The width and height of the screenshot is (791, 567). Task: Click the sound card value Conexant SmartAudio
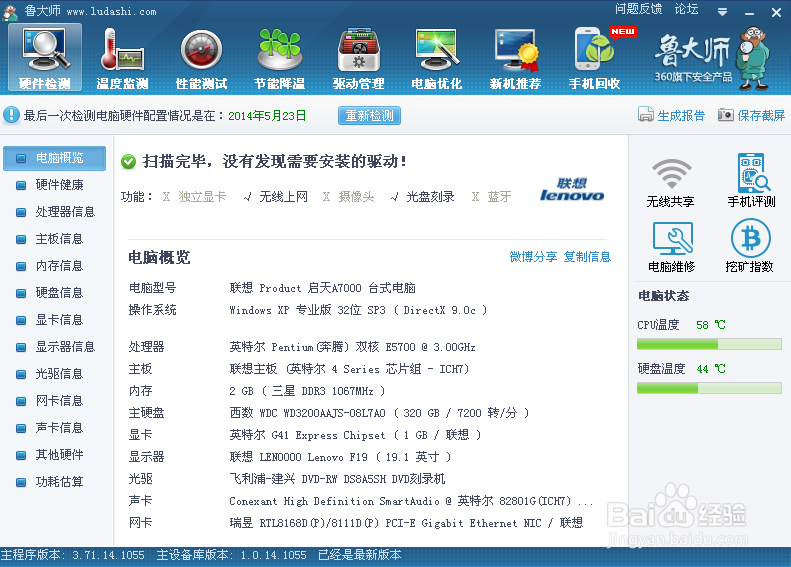pyautogui.click(x=411, y=501)
